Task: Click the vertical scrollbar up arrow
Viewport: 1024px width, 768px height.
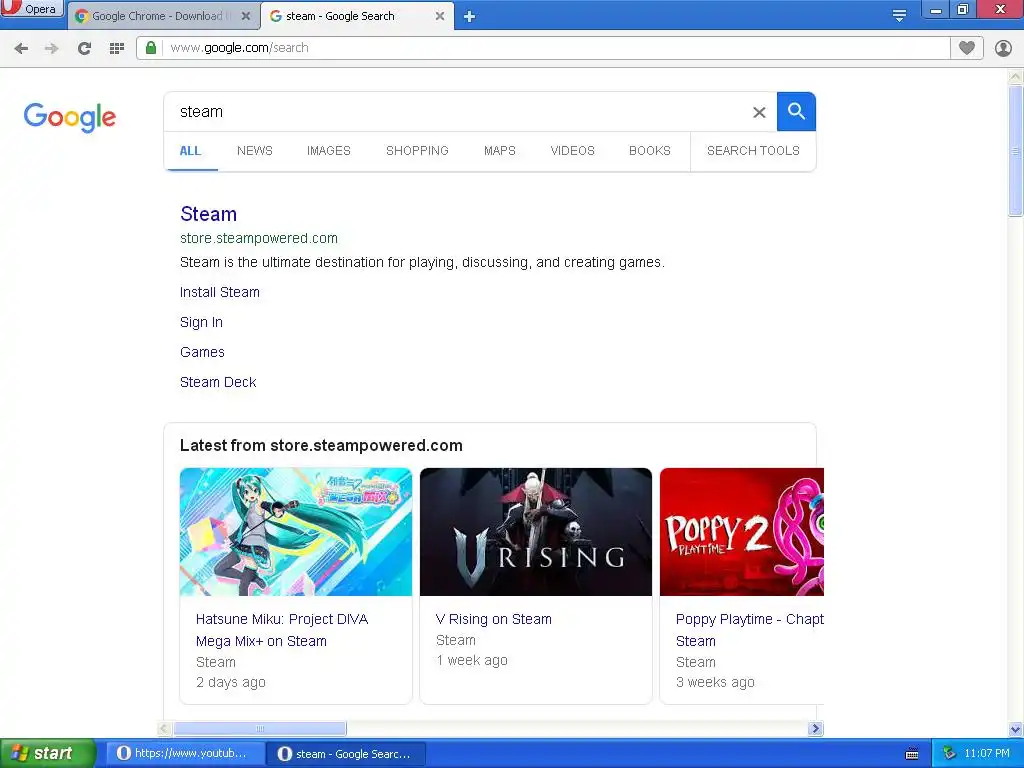Action: 1015,76
